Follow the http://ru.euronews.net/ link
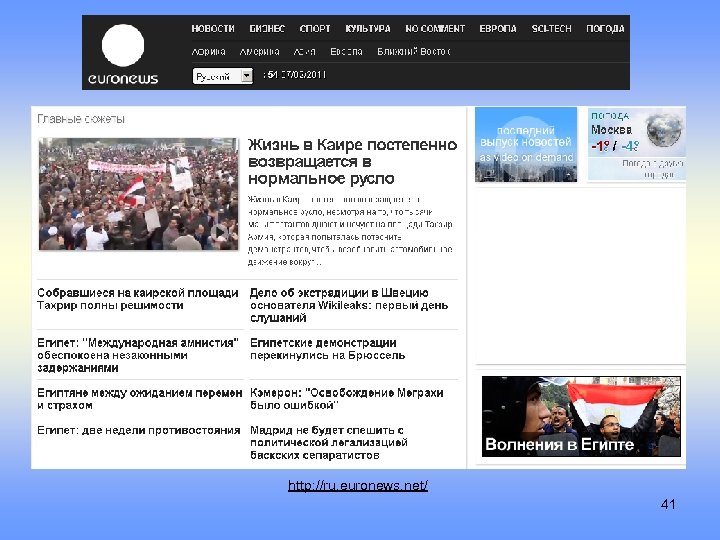 [358, 485]
